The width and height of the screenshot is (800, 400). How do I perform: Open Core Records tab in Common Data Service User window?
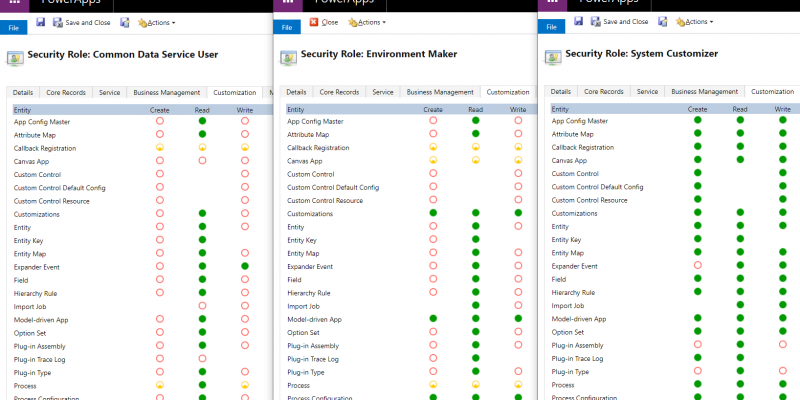coord(66,92)
